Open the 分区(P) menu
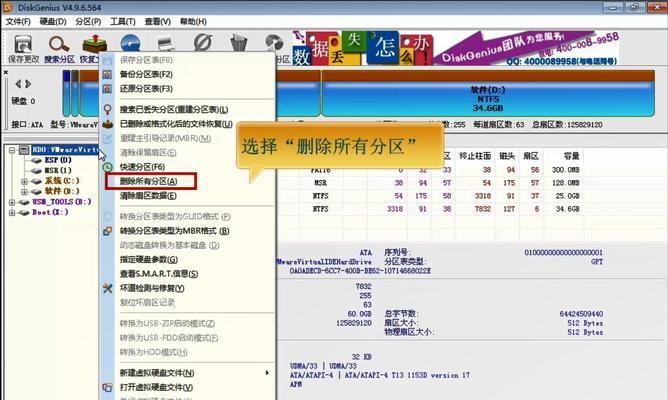 pyautogui.click(x=88, y=21)
